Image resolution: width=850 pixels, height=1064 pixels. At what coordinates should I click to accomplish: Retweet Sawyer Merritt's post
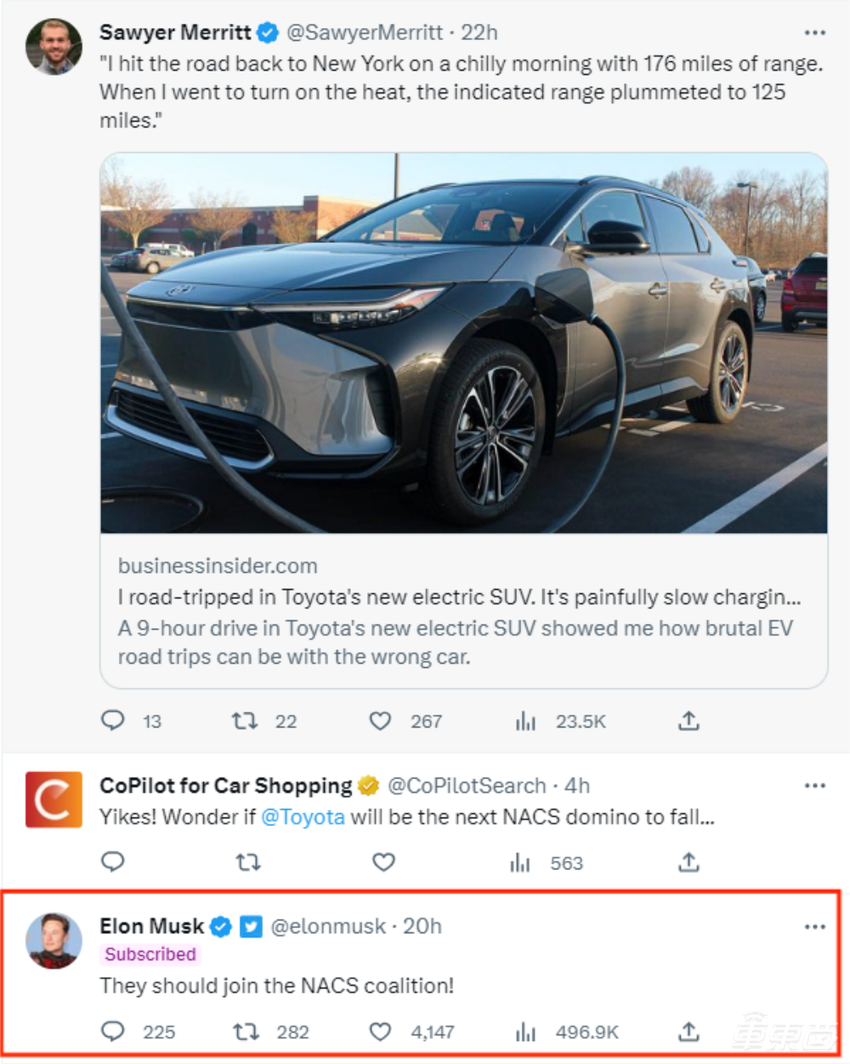pyautogui.click(x=245, y=721)
